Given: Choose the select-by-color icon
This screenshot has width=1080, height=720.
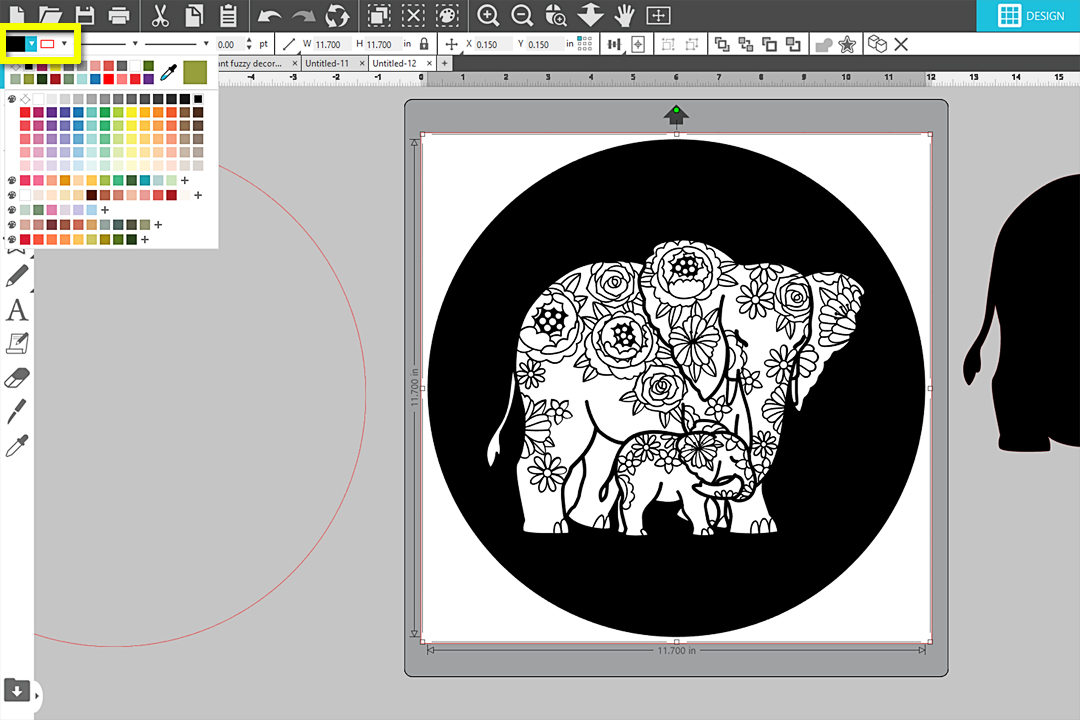Looking at the screenshot, I should tap(448, 14).
